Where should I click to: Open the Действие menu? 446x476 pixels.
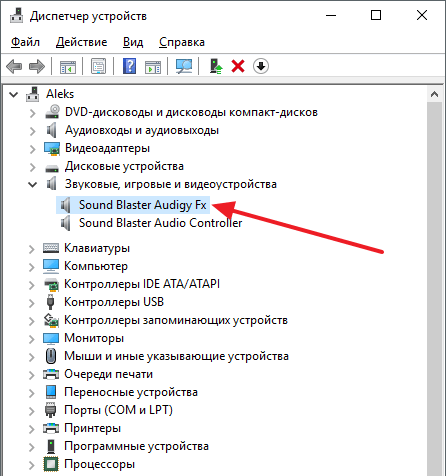point(81,42)
